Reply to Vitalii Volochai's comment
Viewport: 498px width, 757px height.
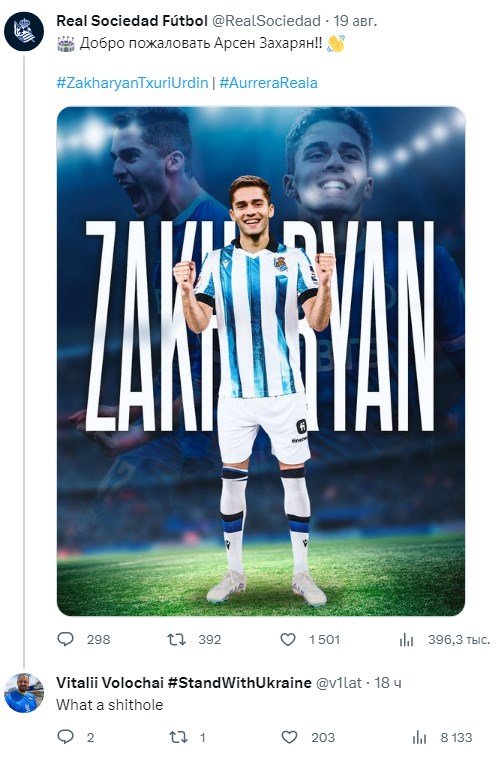click(66, 737)
